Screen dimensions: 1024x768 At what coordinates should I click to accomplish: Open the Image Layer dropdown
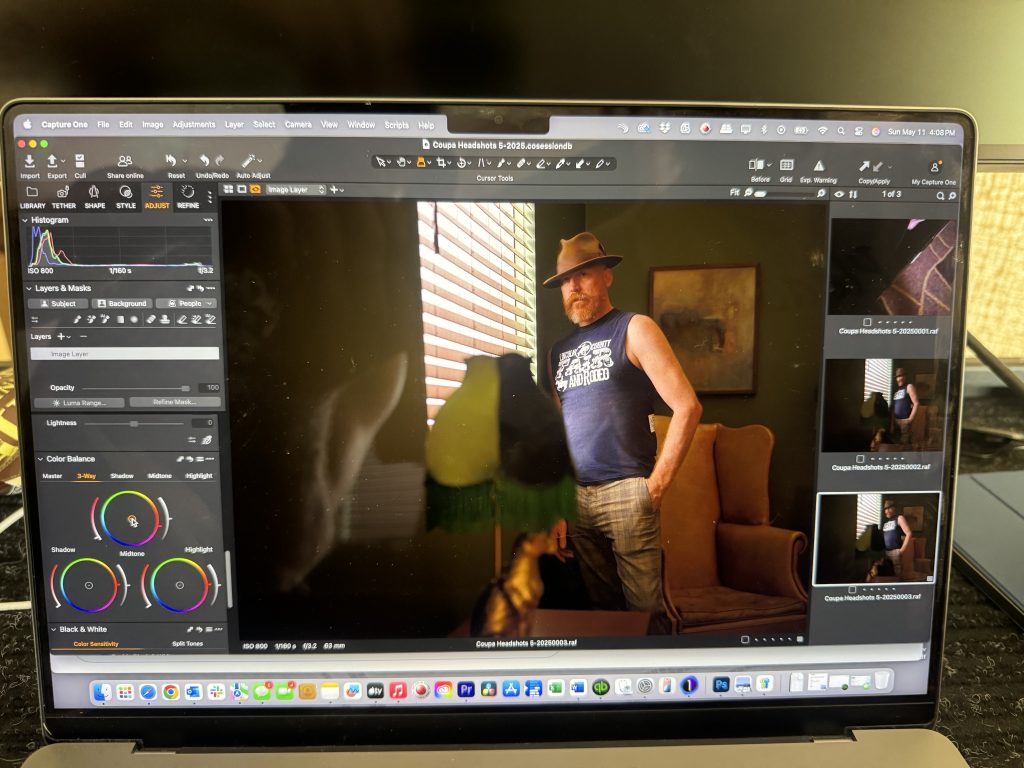click(295, 189)
